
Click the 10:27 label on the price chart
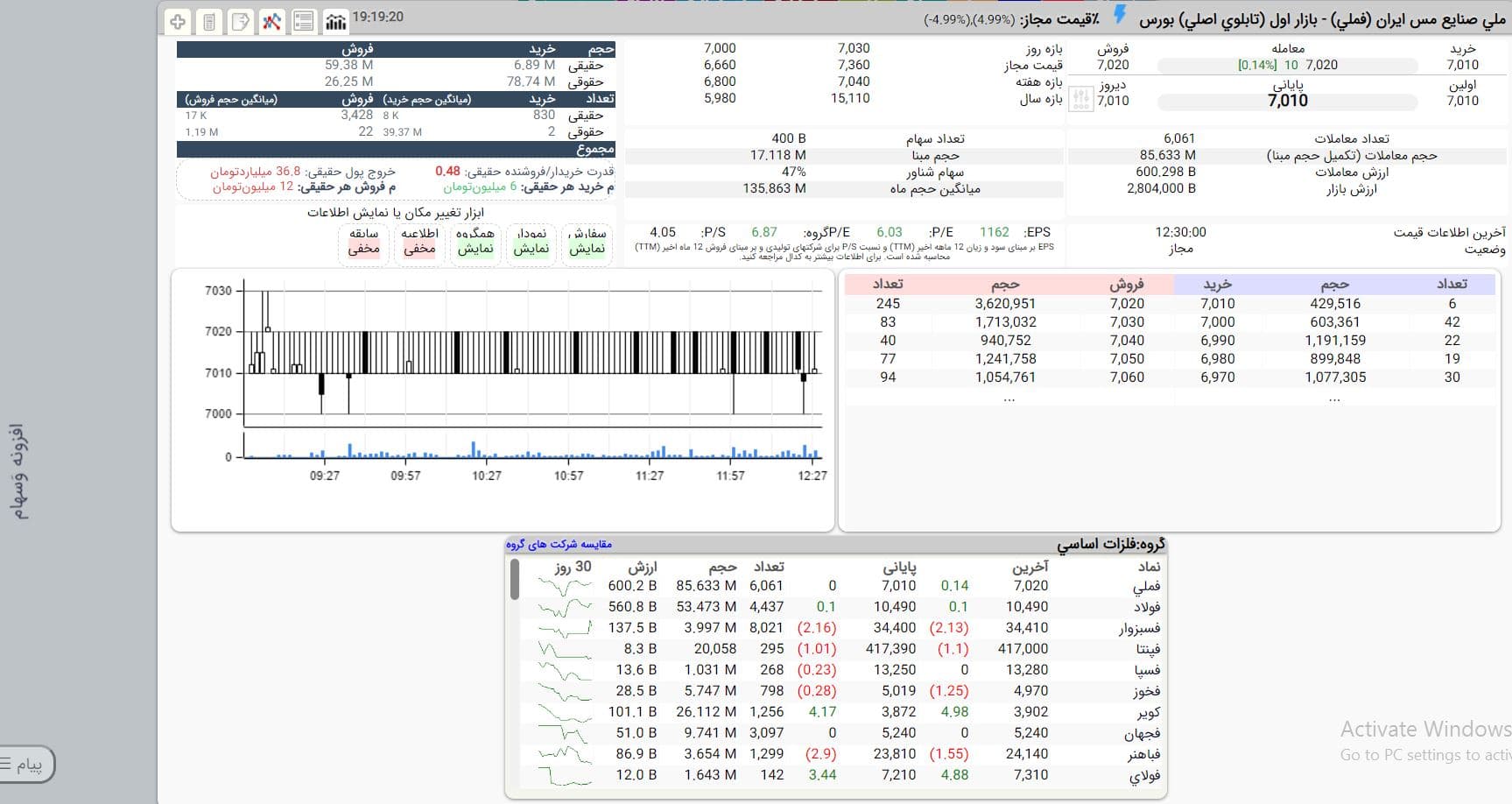point(487,476)
